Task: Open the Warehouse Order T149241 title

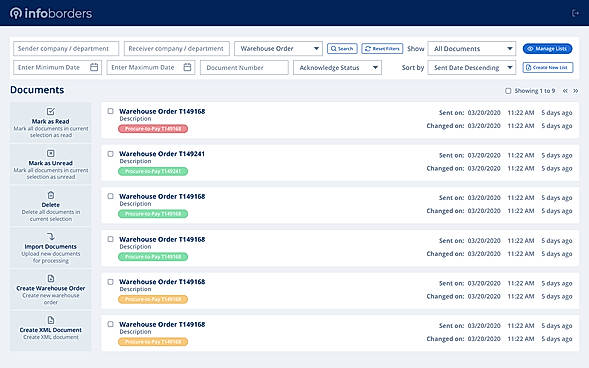Action: point(162,154)
